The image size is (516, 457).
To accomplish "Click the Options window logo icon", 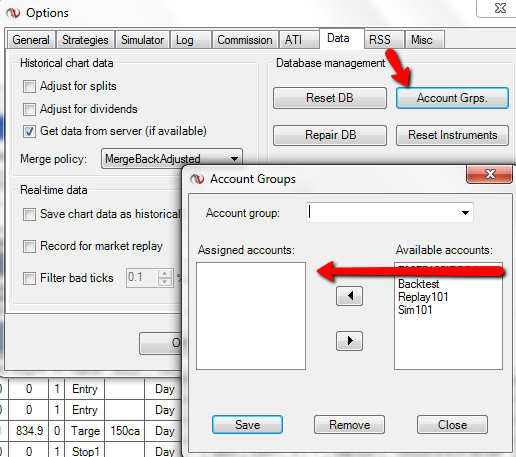I will 13,13.
